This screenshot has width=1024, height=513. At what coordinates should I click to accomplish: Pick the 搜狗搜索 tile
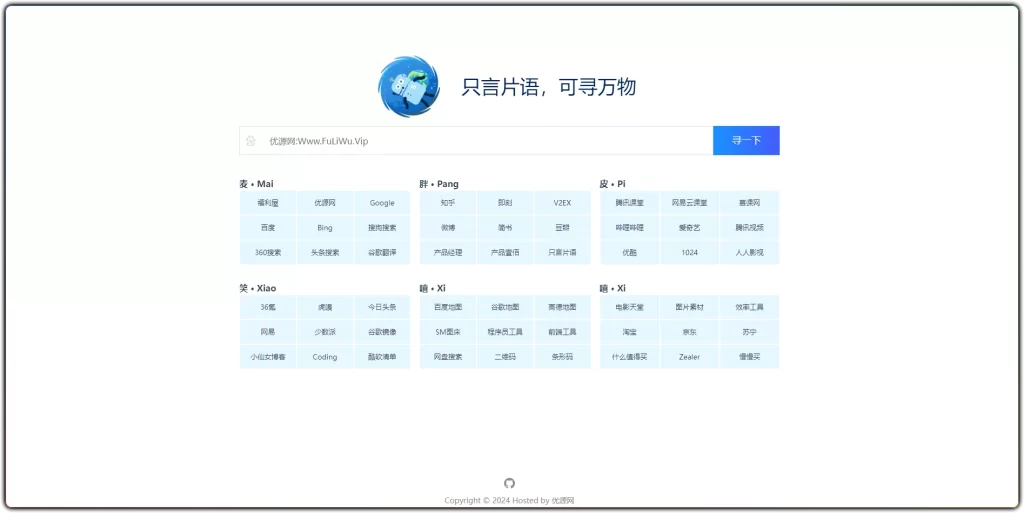coord(382,228)
